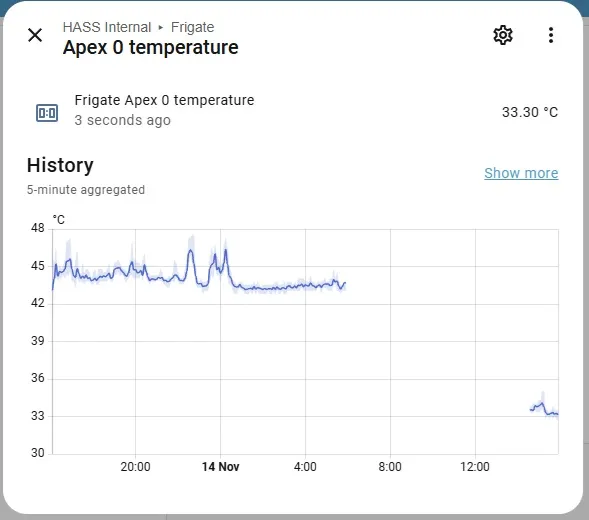The width and height of the screenshot is (589, 520).
Task: Click the 3 seconds ago timestamp
Action: coord(122,120)
